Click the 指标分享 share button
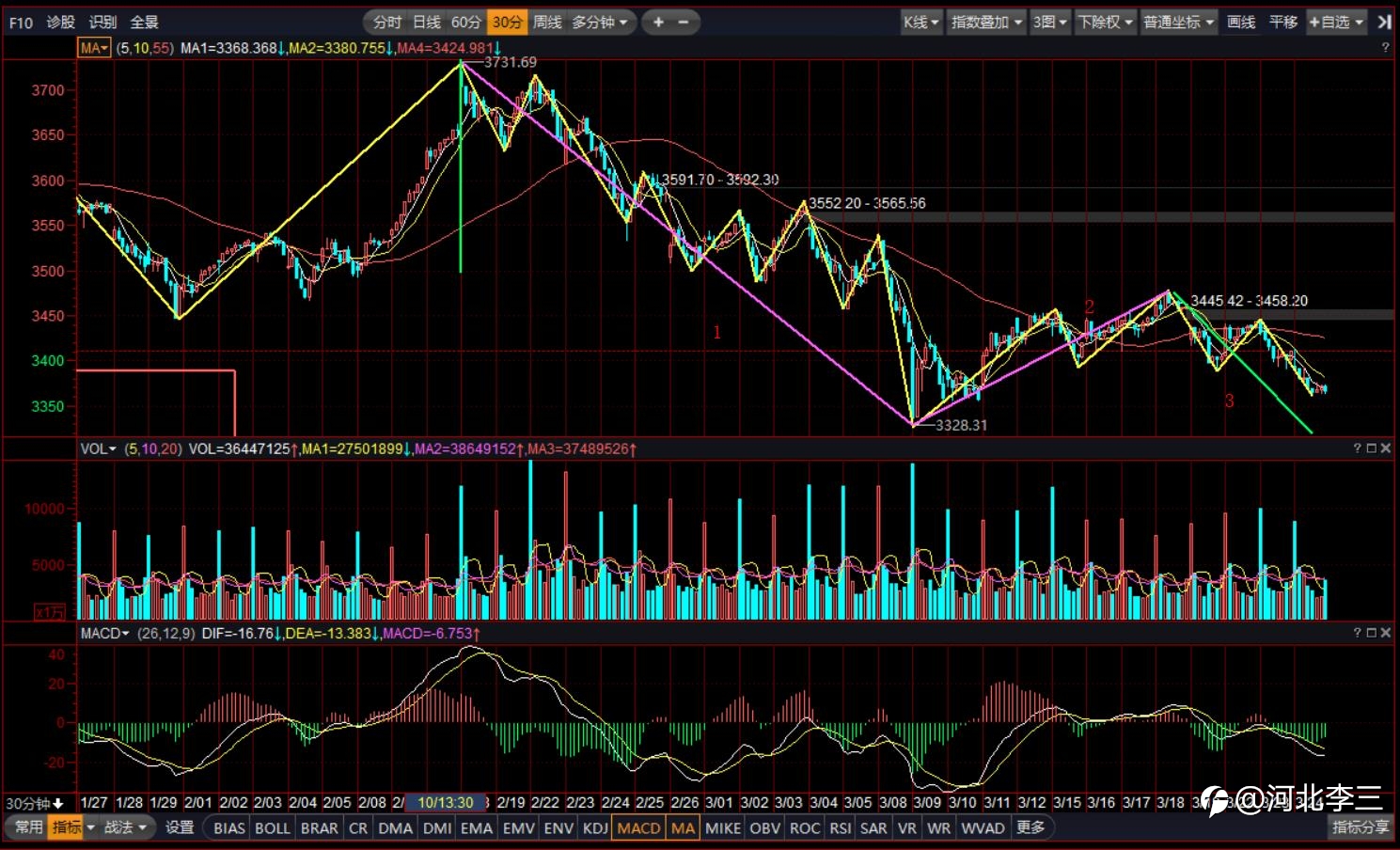 click(x=1360, y=827)
